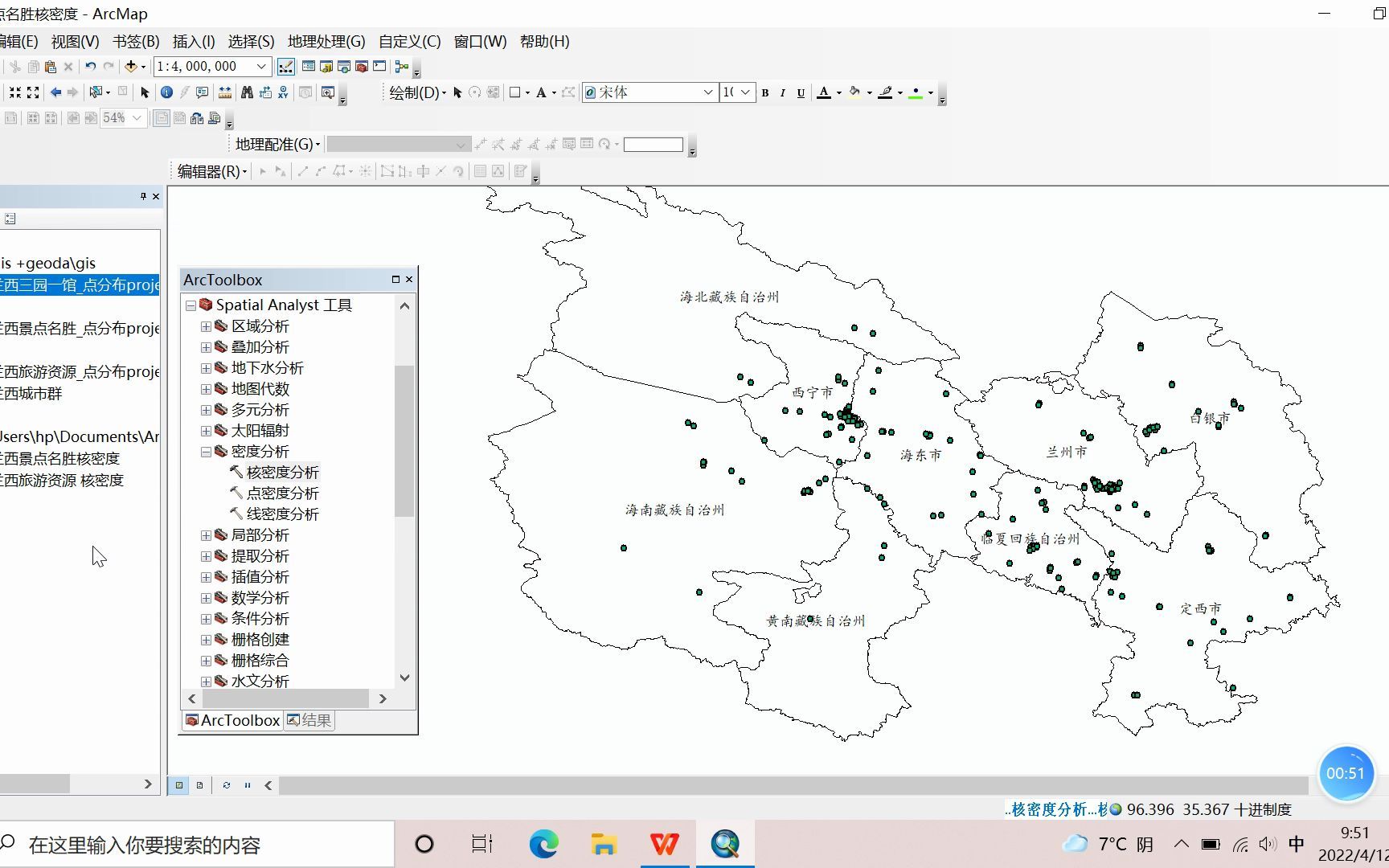Open the Find tool with binoculars icon
1389x868 pixels.
tap(248, 92)
